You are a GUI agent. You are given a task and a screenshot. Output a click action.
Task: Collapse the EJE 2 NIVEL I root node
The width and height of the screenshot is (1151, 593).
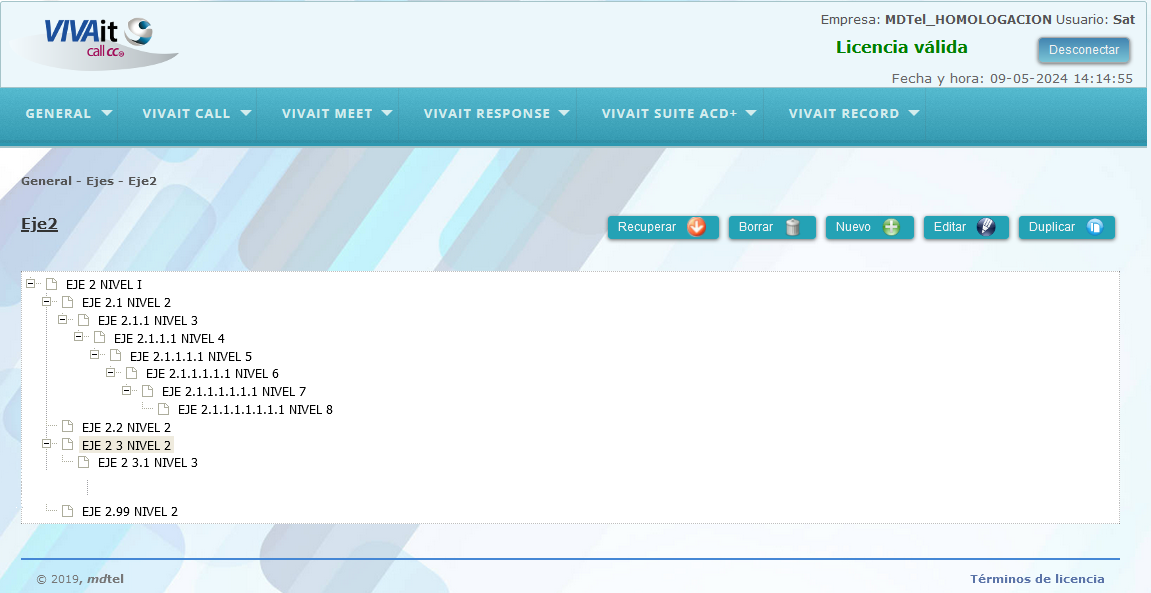pos(30,283)
